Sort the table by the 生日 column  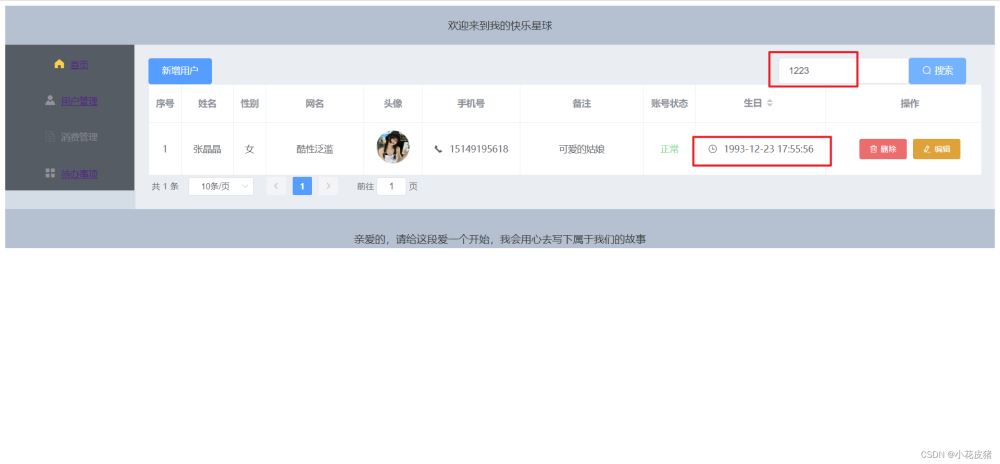click(770, 103)
